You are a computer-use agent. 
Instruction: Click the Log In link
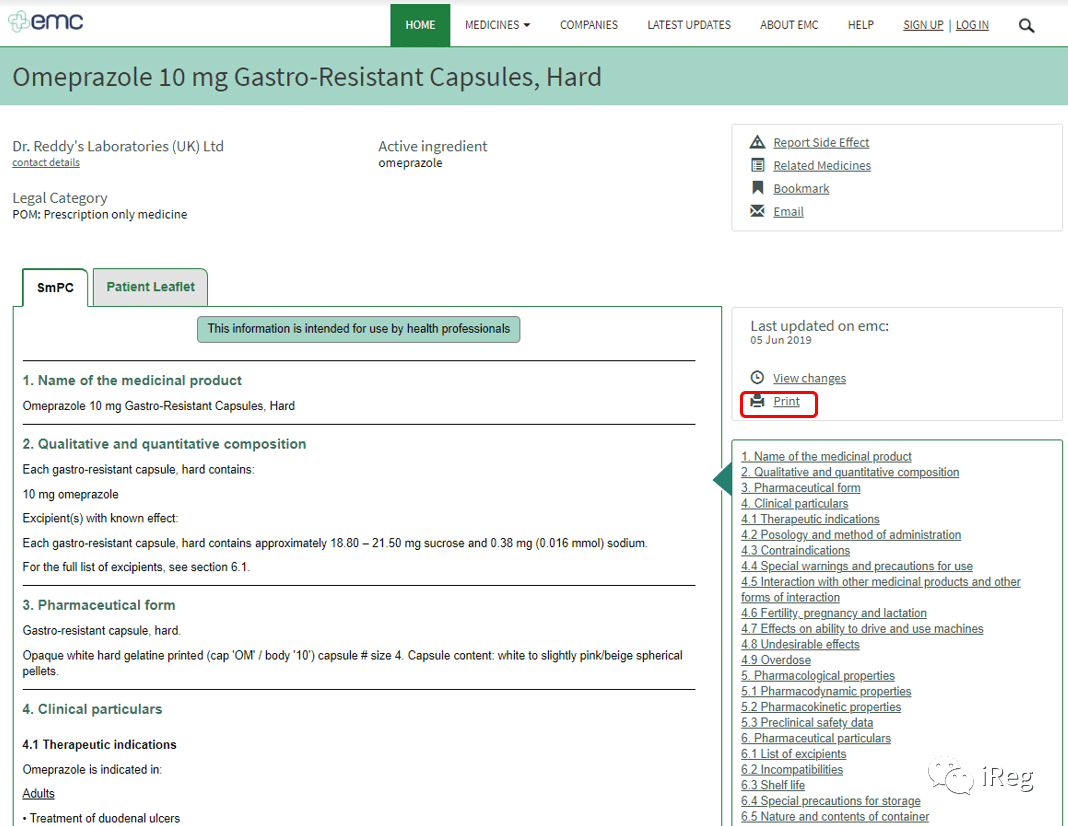(972, 25)
